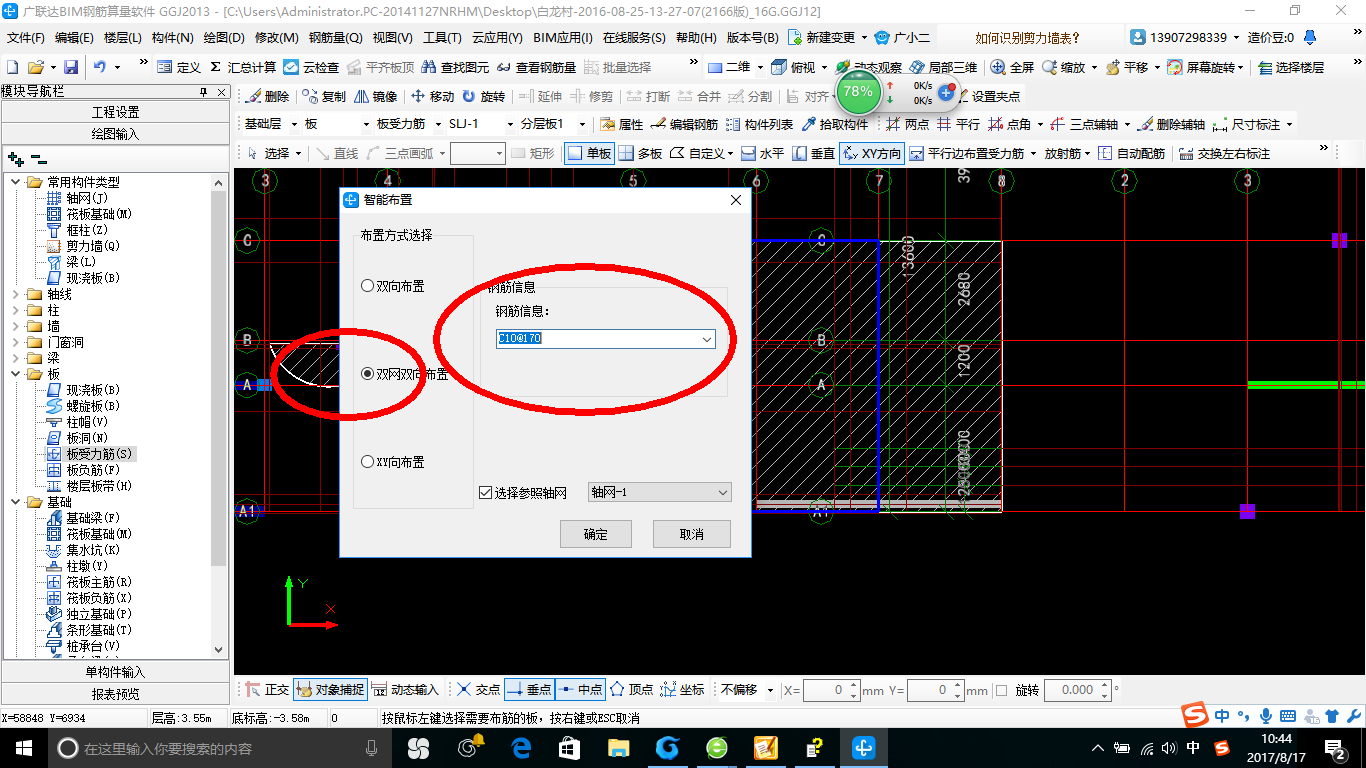1366x768 pixels.
Task: Select the 旋转 (rotate) tool
Action: (x=483, y=97)
